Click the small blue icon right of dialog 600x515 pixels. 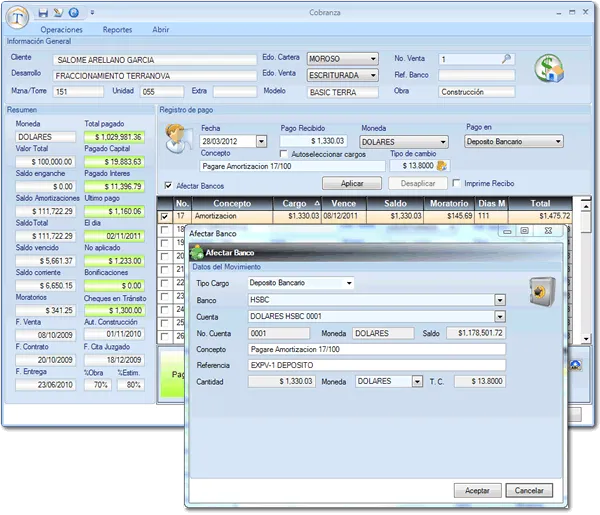point(575,365)
